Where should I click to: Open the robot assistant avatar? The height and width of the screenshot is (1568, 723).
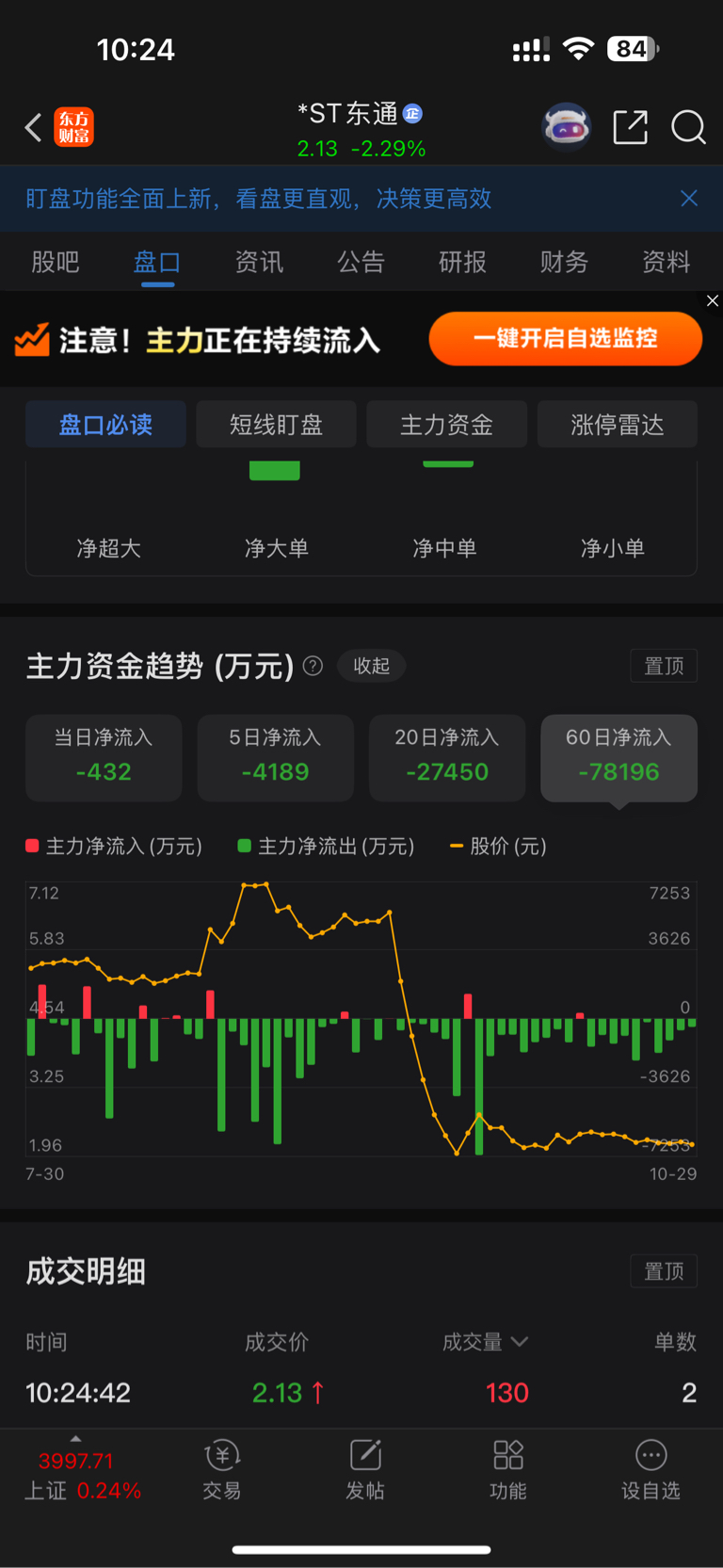(566, 126)
